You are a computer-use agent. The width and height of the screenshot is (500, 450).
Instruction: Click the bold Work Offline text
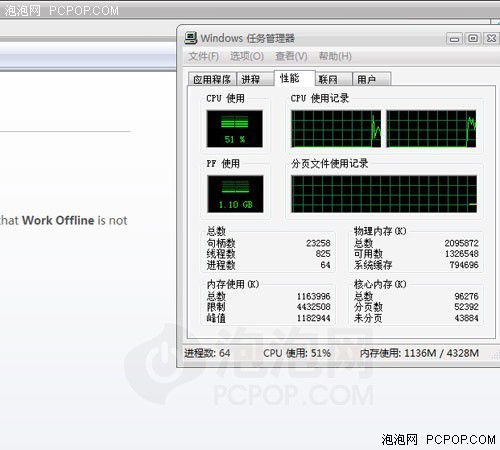click(58, 220)
